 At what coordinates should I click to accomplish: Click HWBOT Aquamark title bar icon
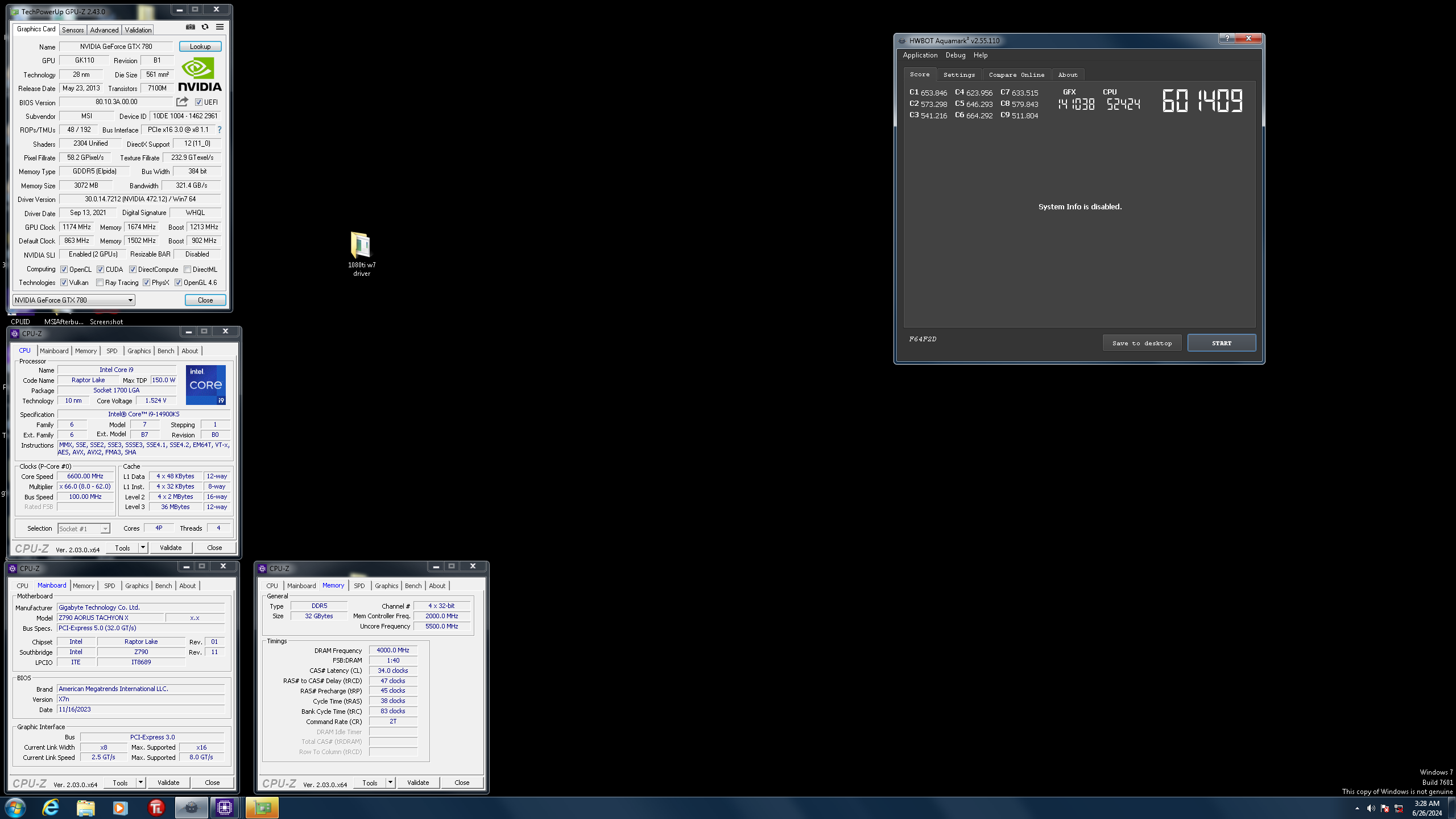[x=902, y=40]
